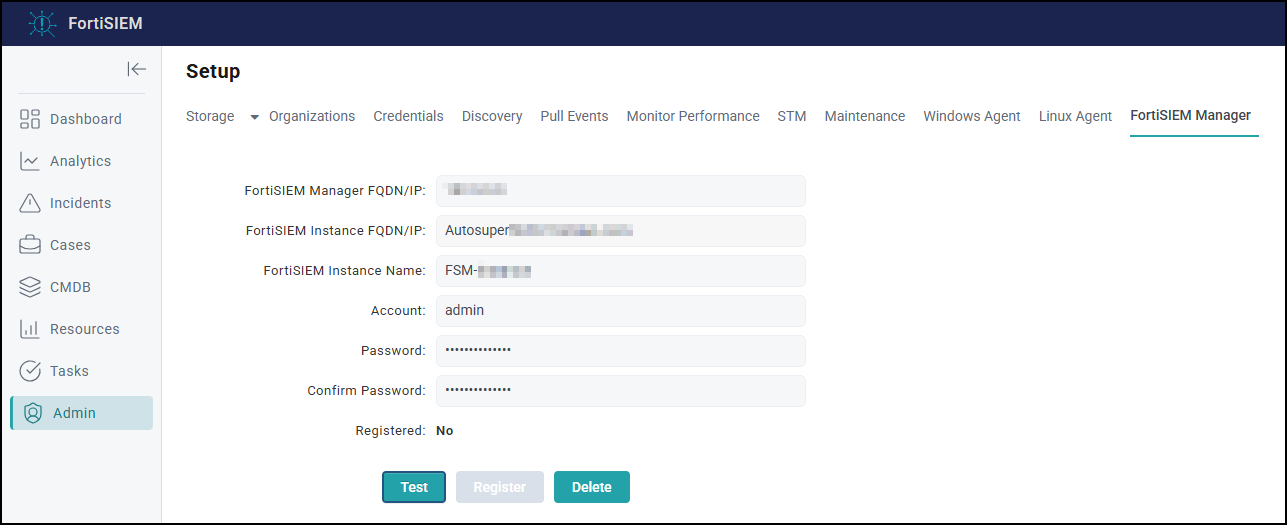The width and height of the screenshot is (1287, 525).
Task: Click the Tasks checkmark icon
Action: click(30, 371)
